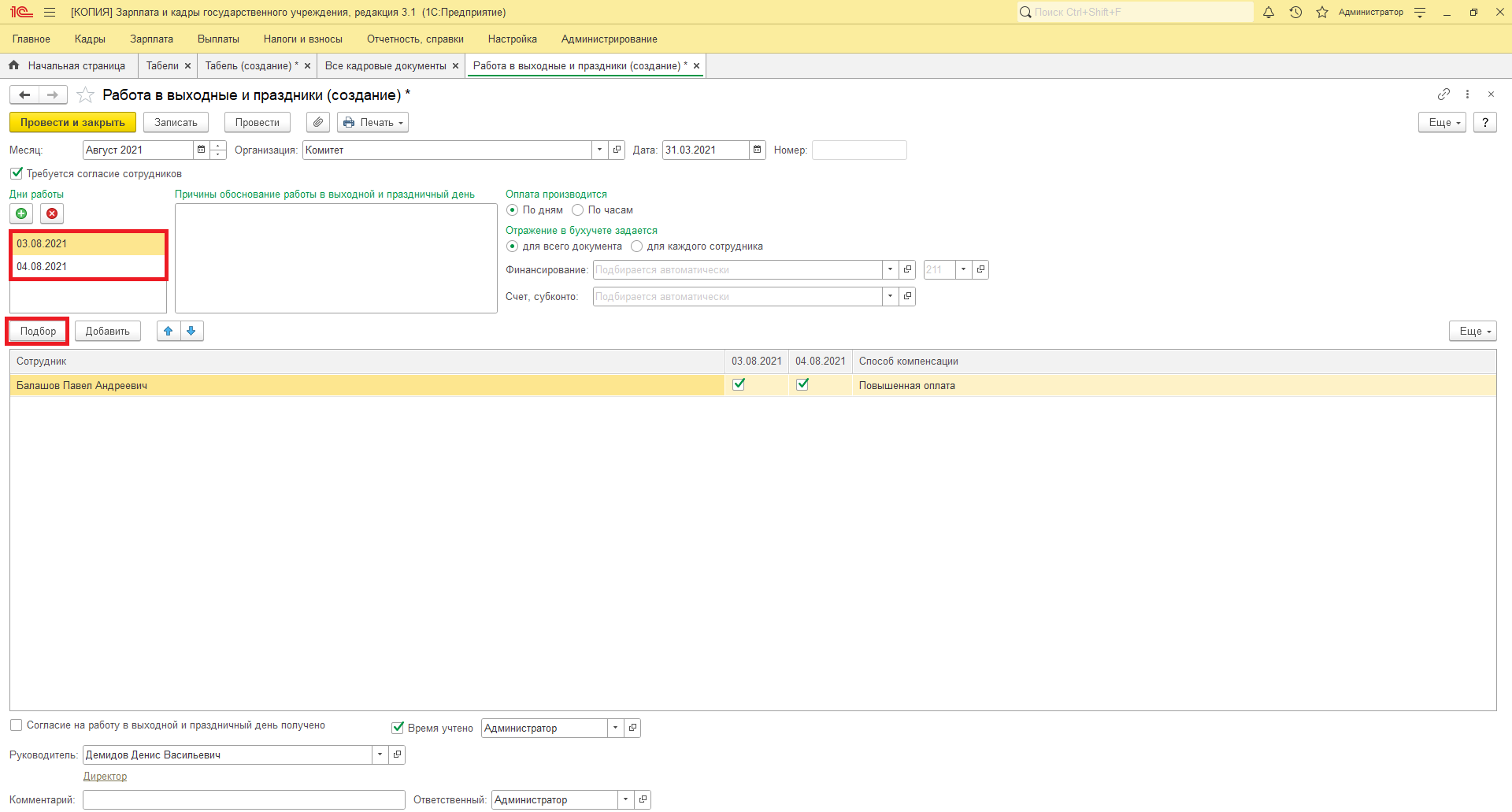
Task: Check Согласие на работу получено box
Action: 17,725
